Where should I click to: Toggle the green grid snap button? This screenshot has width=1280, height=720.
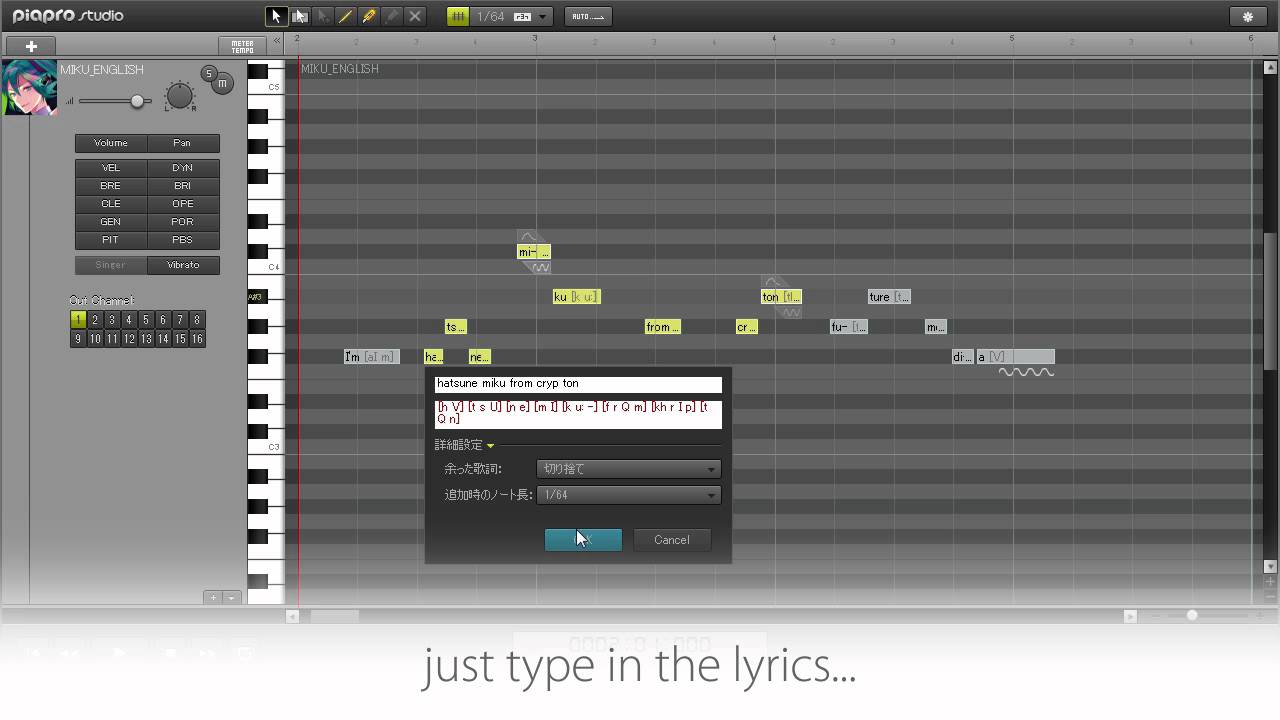click(458, 16)
